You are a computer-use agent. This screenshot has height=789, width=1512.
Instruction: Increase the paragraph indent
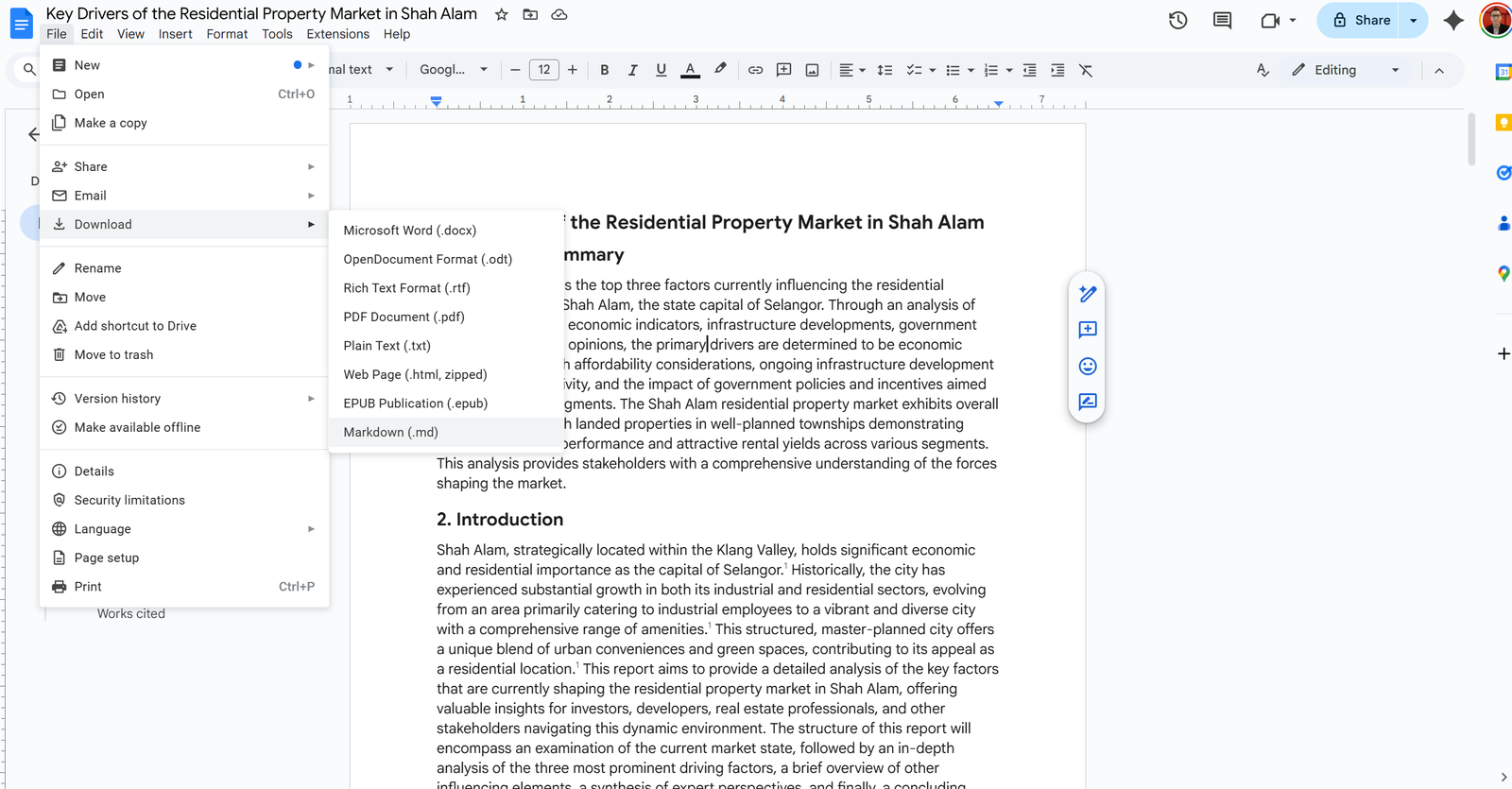(x=1057, y=70)
